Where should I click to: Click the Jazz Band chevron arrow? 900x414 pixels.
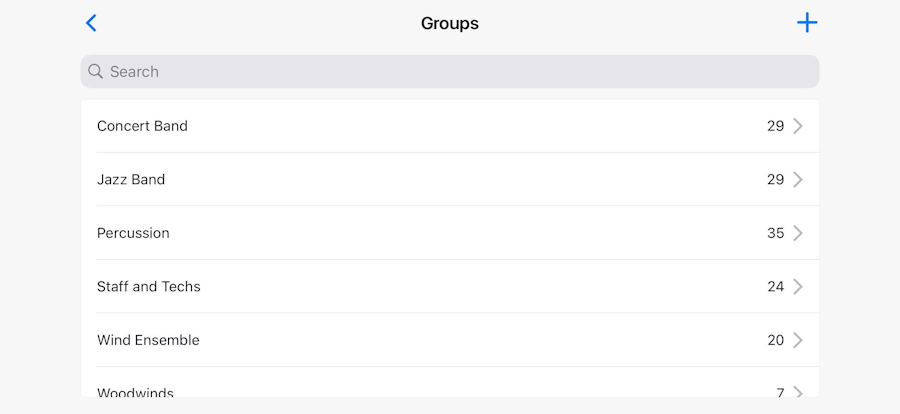point(798,180)
